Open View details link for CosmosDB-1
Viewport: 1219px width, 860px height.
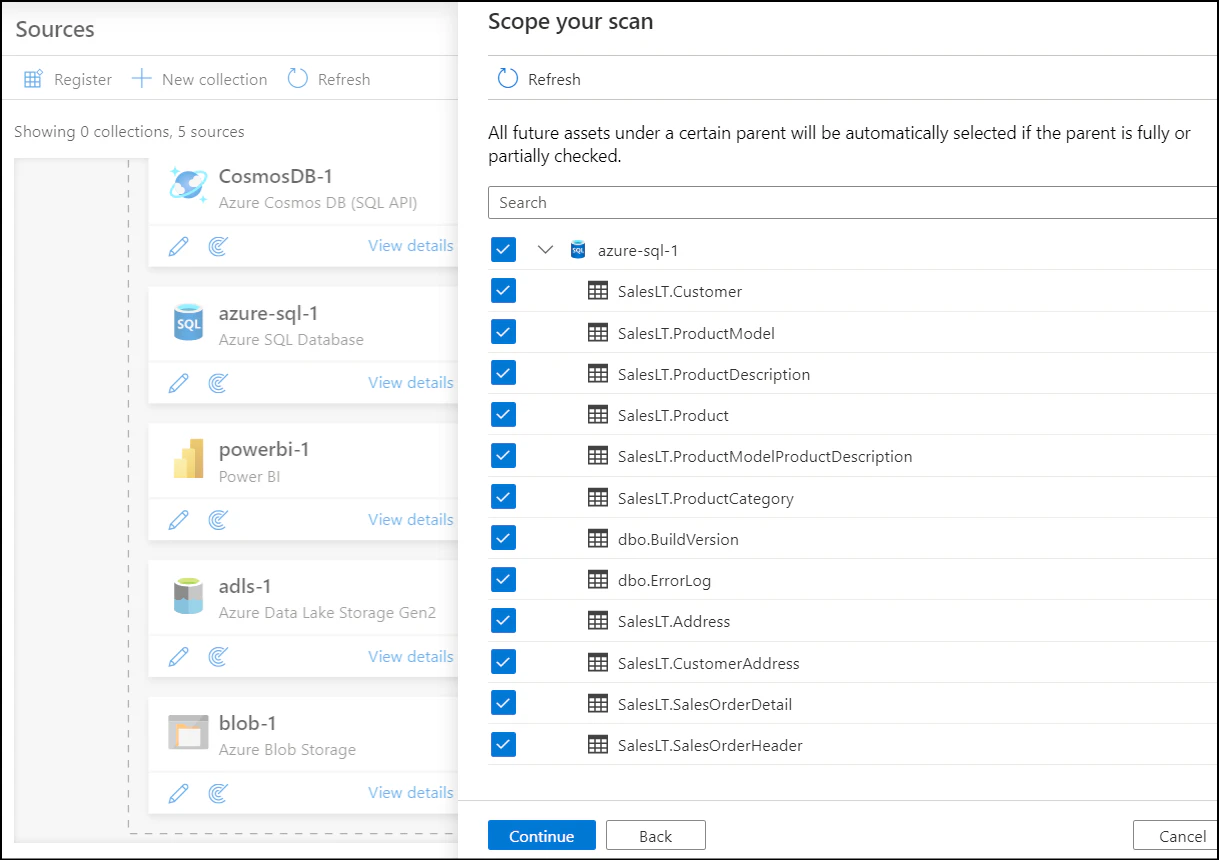[410, 245]
